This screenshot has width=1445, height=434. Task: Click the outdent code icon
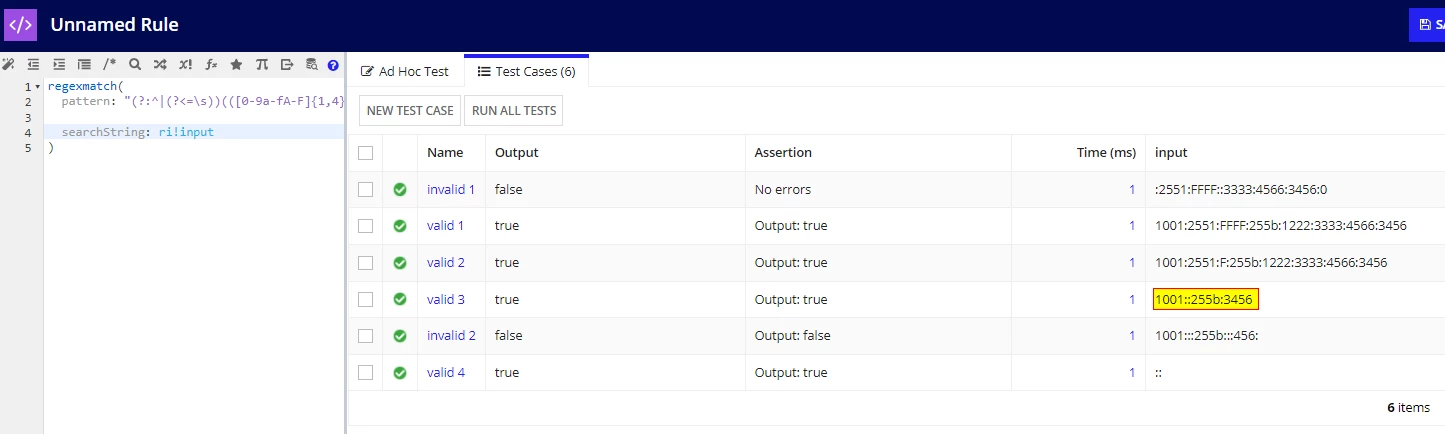tap(34, 64)
